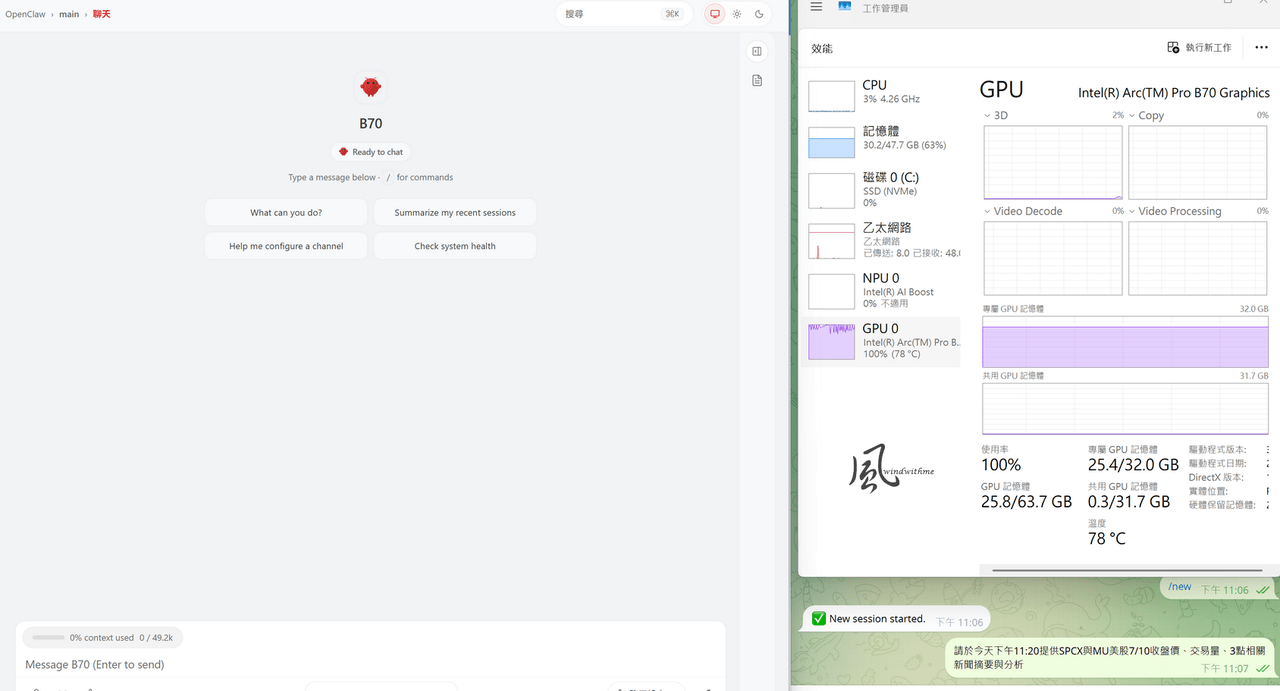The image size is (1280, 691).
Task: Open the document icon in OpenClaw sidebar
Action: click(757, 80)
